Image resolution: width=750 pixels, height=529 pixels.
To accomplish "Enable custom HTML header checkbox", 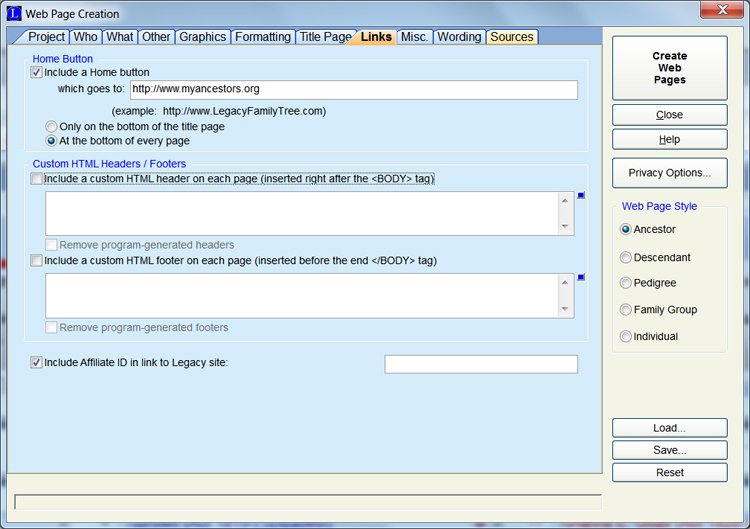I will 36,179.
